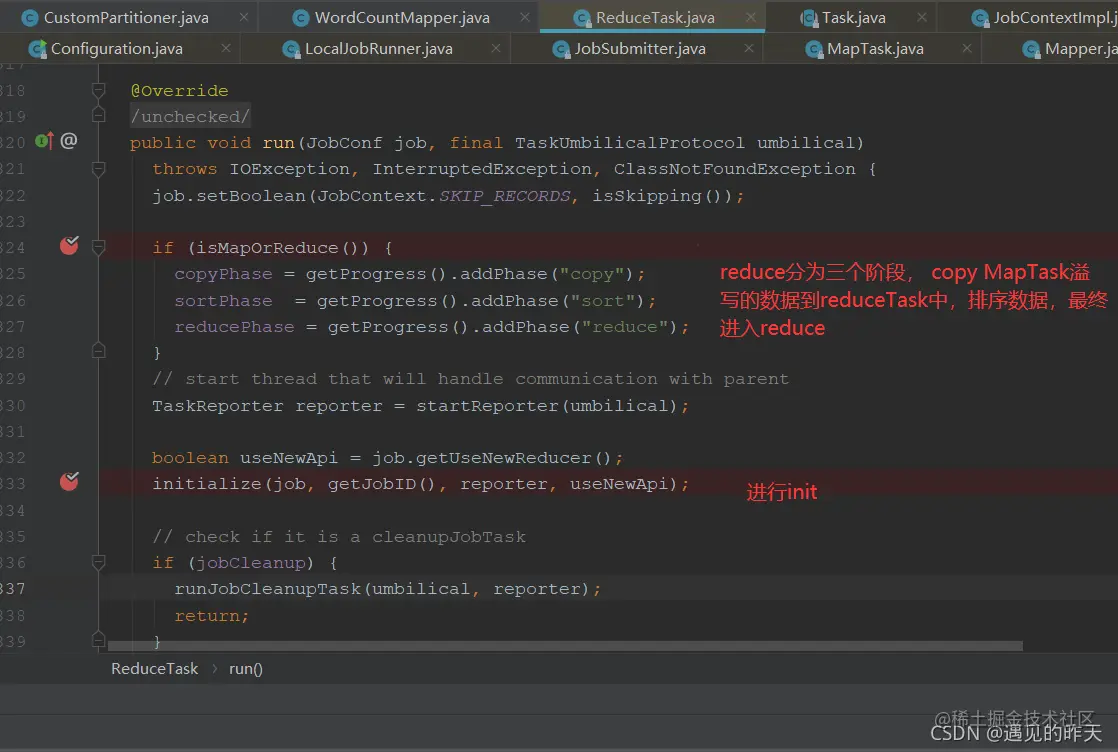The height and width of the screenshot is (752, 1118).
Task: Switch to the Task.java tab
Action: click(853, 17)
